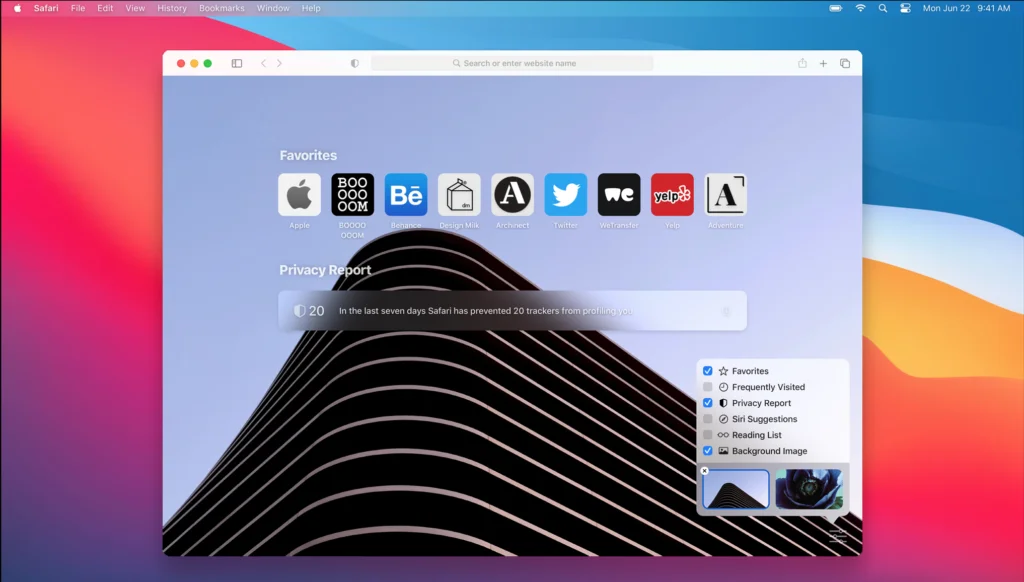This screenshot has height=582, width=1024.
Task: Enable the Siri Suggestions checkbox
Action: (708, 419)
